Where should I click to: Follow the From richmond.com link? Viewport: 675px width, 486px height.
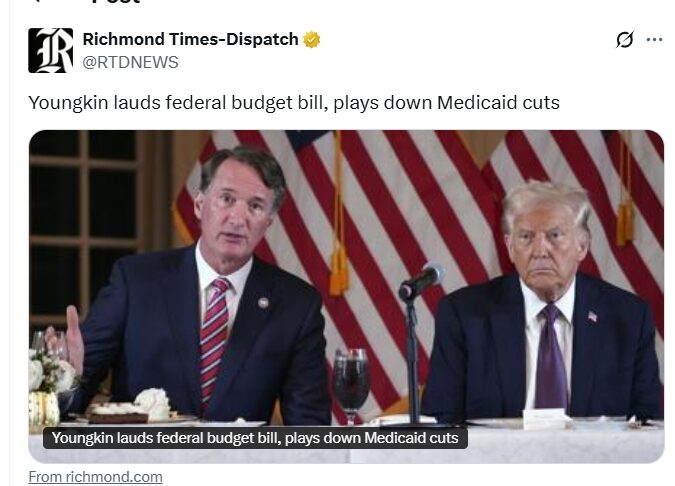click(x=96, y=477)
